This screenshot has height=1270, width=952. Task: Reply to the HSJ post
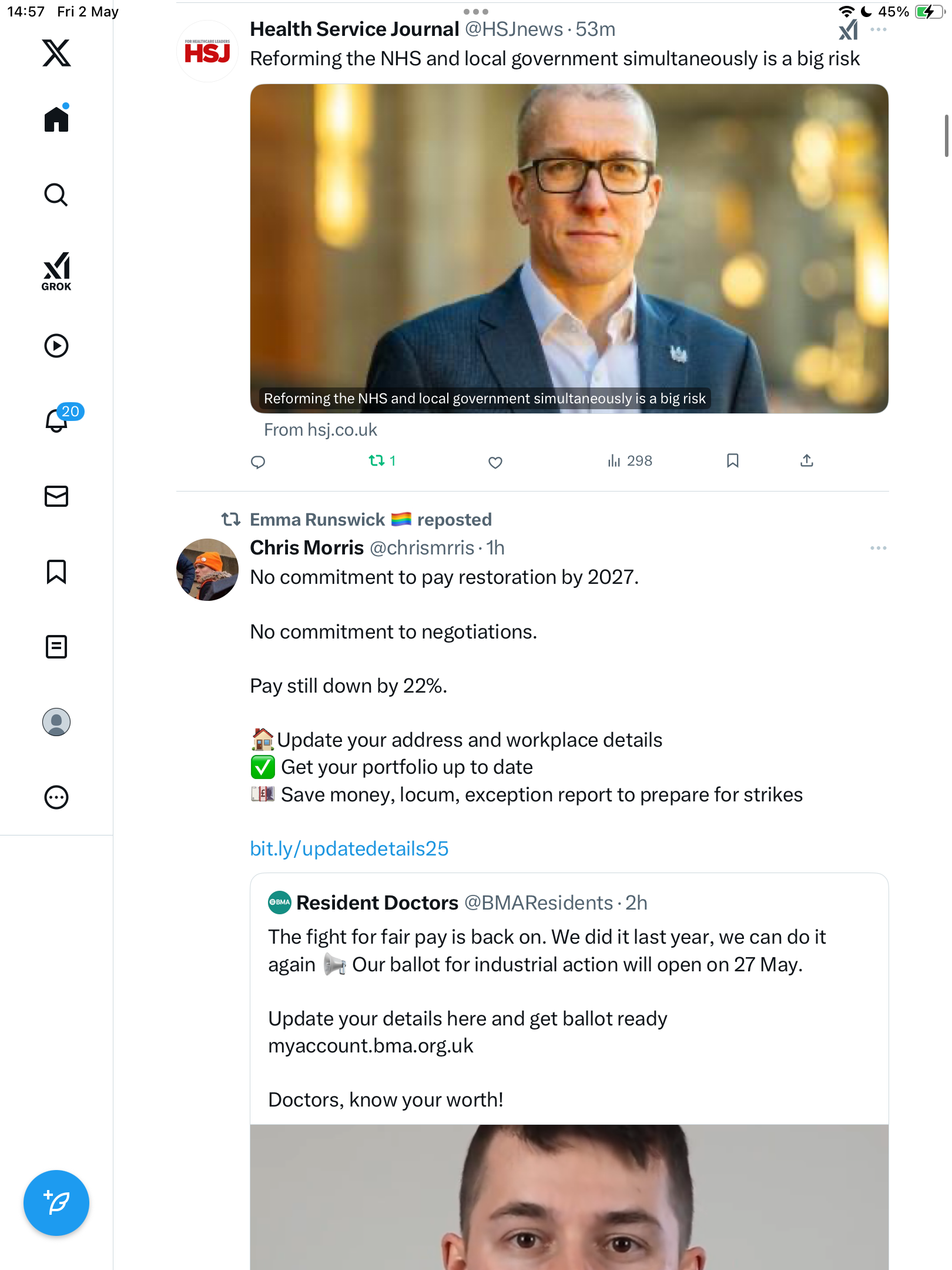click(x=258, y=462)
